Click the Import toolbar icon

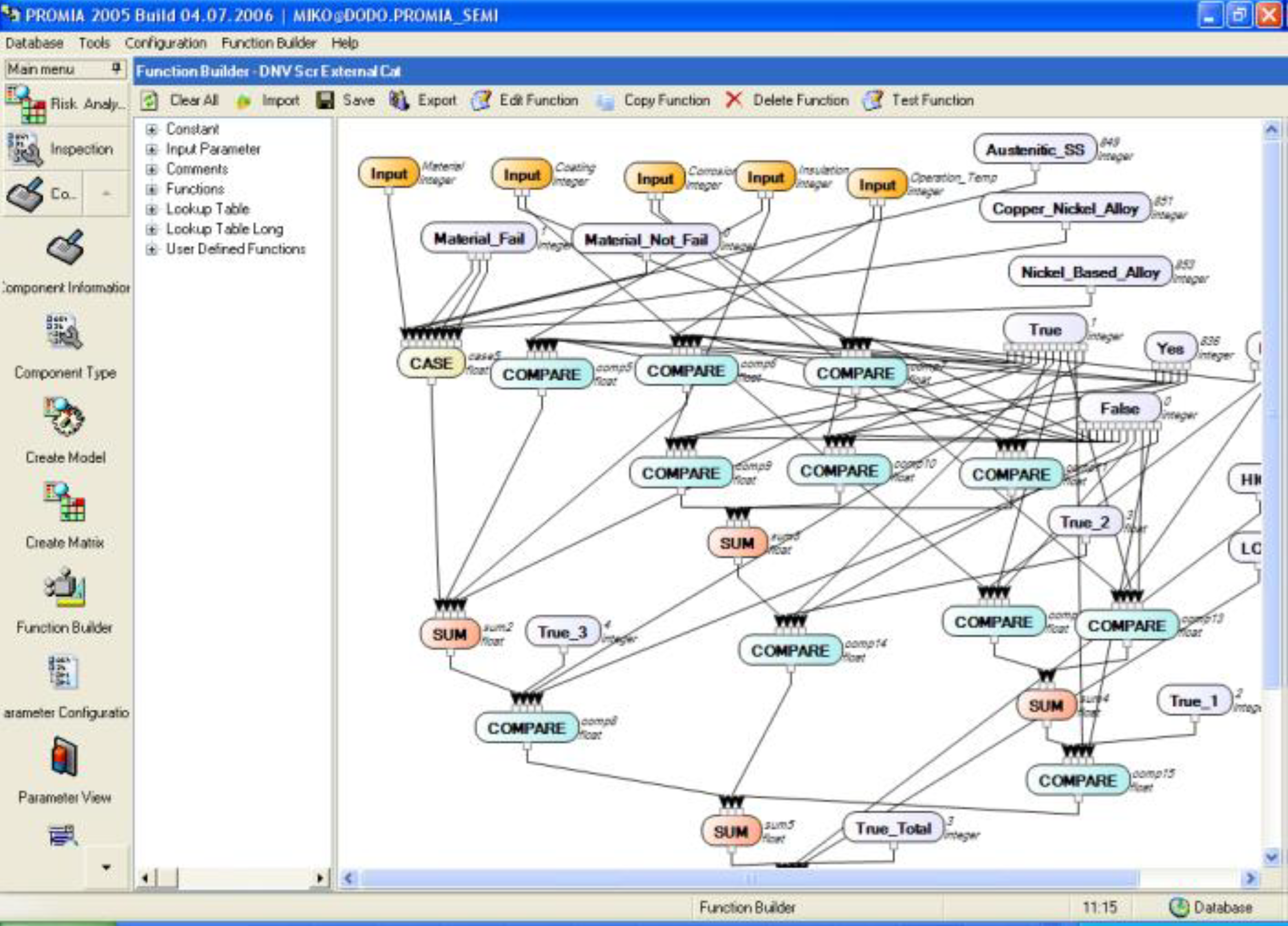pyautogui.click(x=244, y=101)
